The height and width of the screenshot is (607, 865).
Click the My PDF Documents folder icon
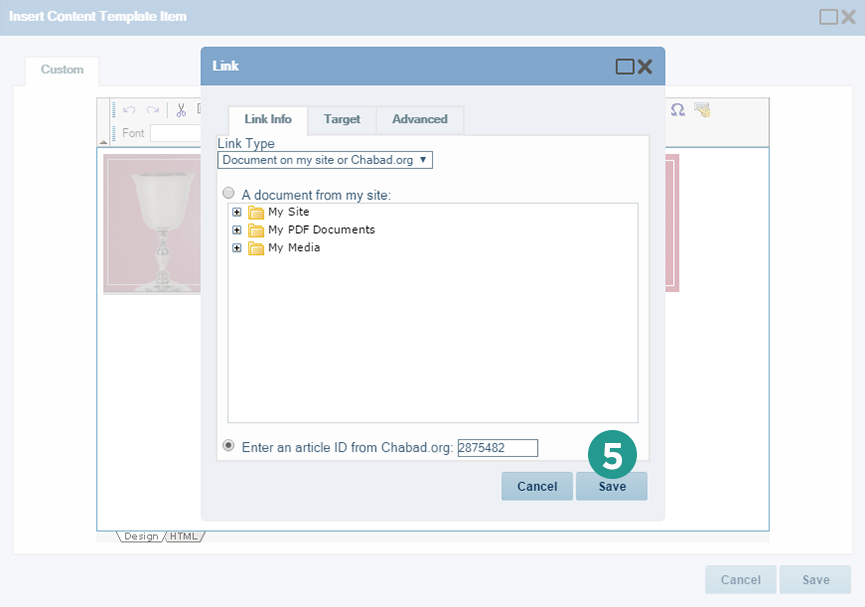tap(256, 230)
